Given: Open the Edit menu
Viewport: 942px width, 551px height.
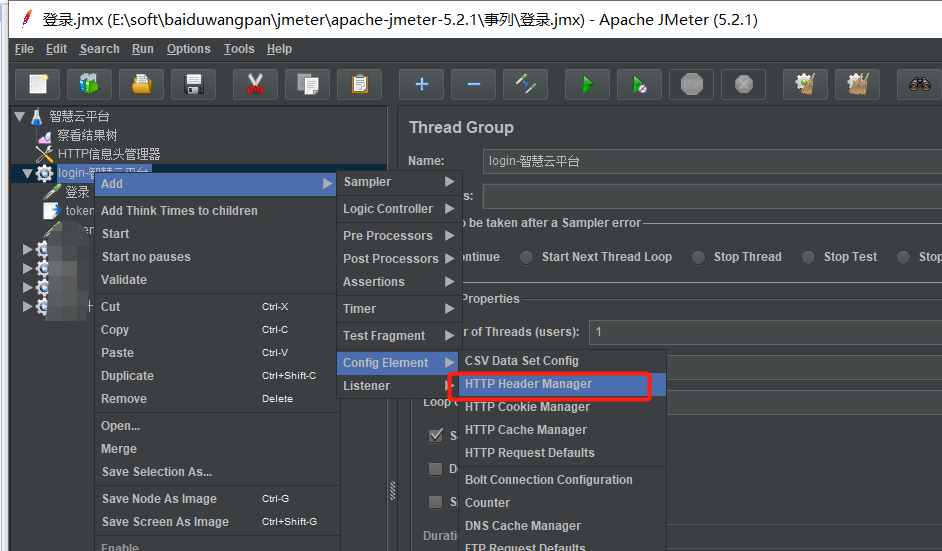Looking at the screenshot, I should coord(56,49).
